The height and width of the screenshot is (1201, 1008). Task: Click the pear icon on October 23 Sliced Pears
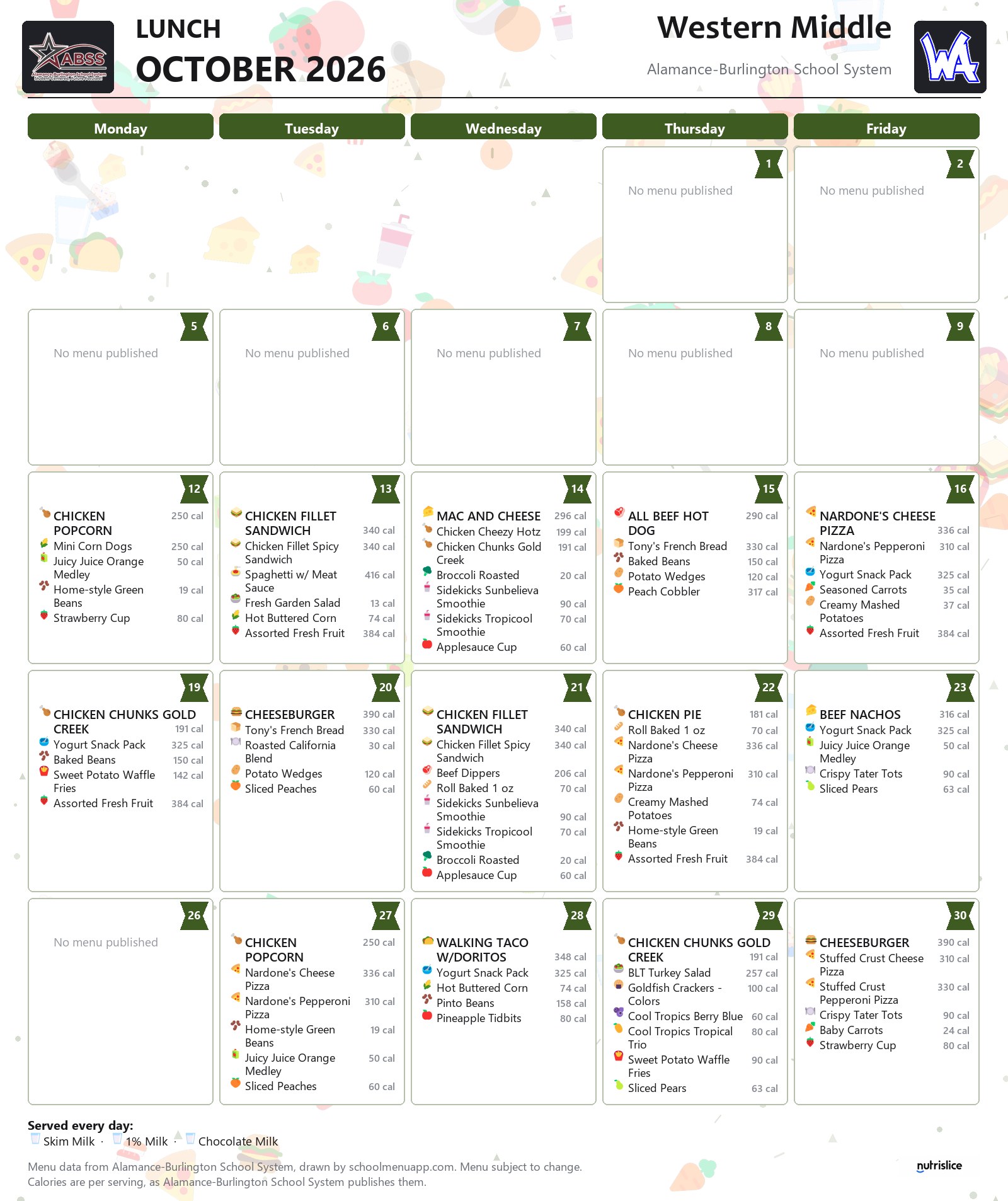click(x=810, y=786)
